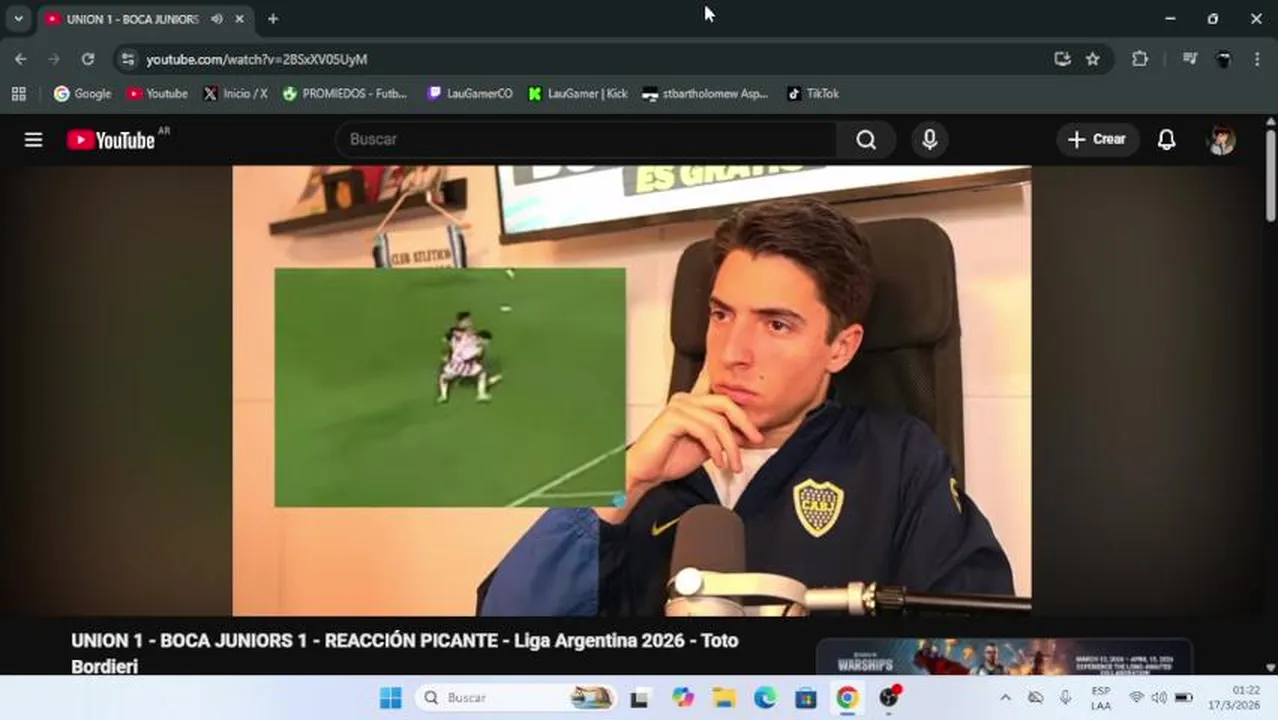Open File Explorer from the taskbar
The height and width of the screenshot is (720, 1278).
[x=724, y=698]
